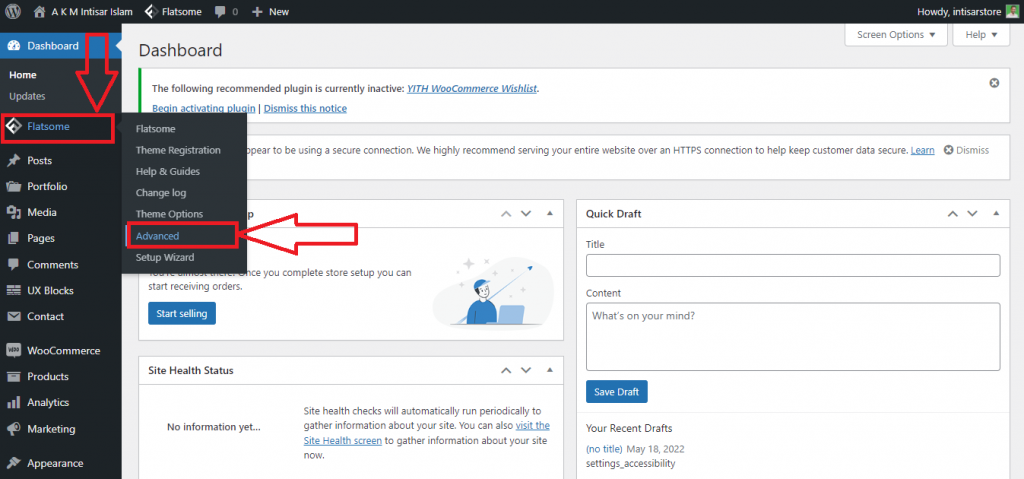Click the Products box icon
Viewport: 1024px width, 479px height.
pos(14,376)
